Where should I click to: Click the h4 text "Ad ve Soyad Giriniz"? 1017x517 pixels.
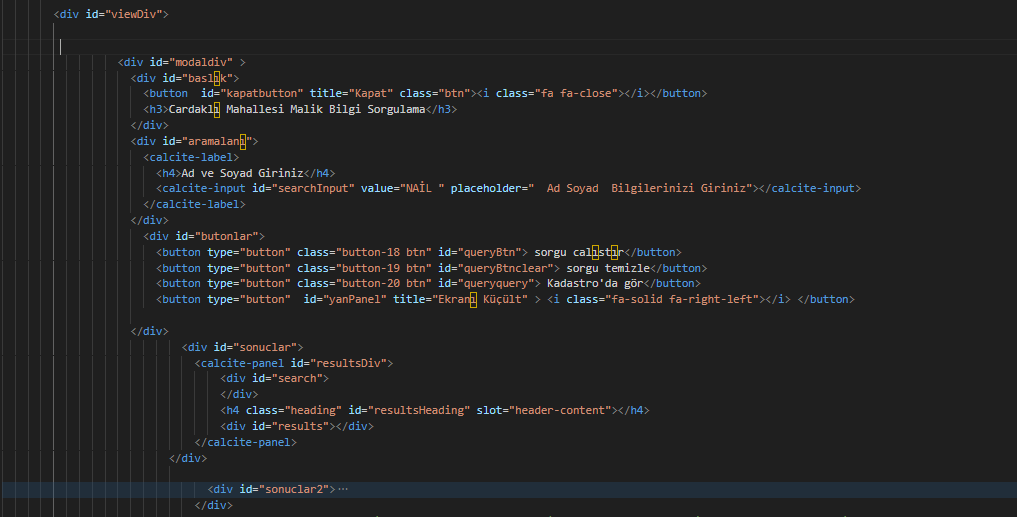242,172
